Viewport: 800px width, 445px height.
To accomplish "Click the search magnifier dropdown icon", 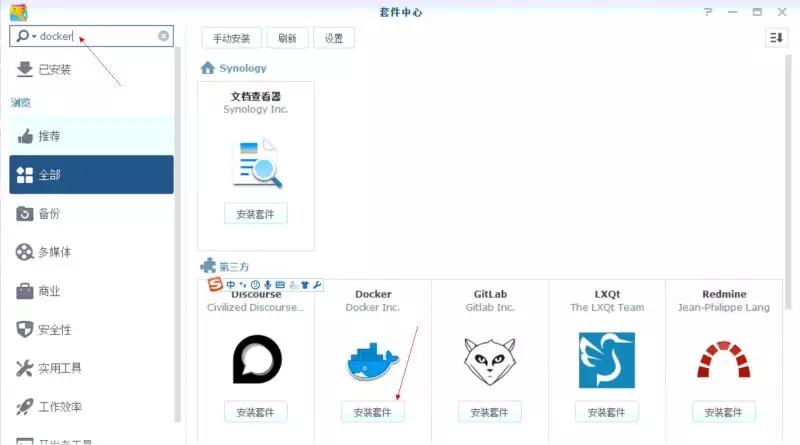I will pyautogui.click(x=26, y=36).
